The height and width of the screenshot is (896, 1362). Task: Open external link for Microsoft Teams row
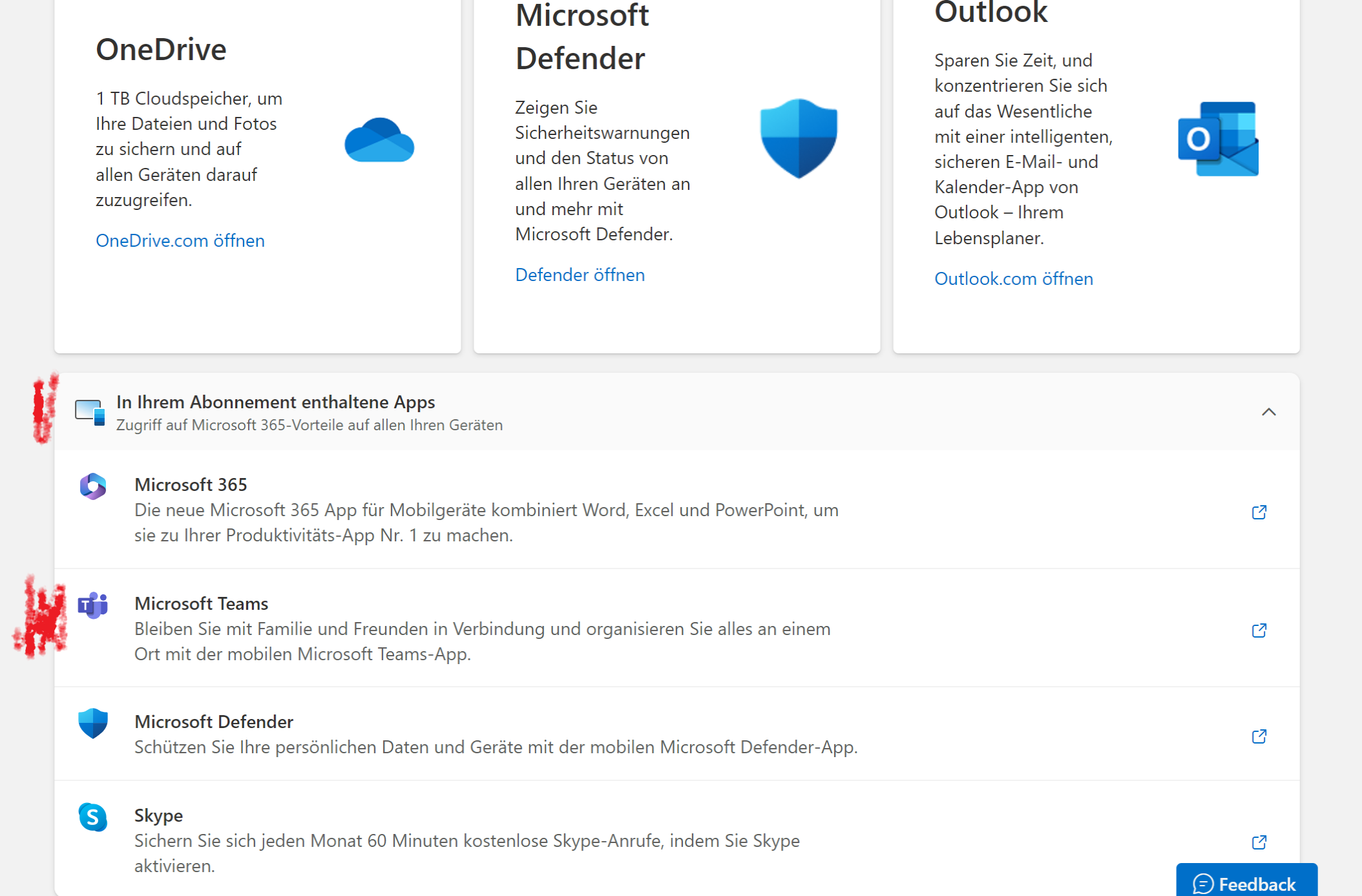[x=1259, y=630]
